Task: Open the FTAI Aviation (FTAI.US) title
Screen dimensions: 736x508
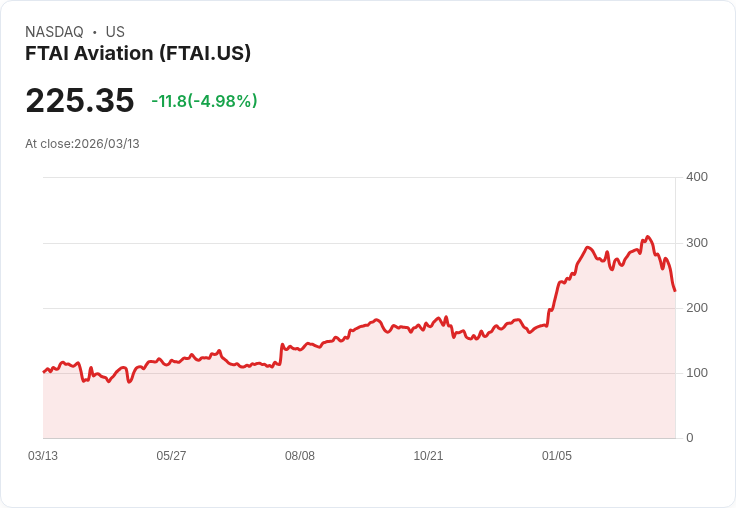Action: click(138, 53)
